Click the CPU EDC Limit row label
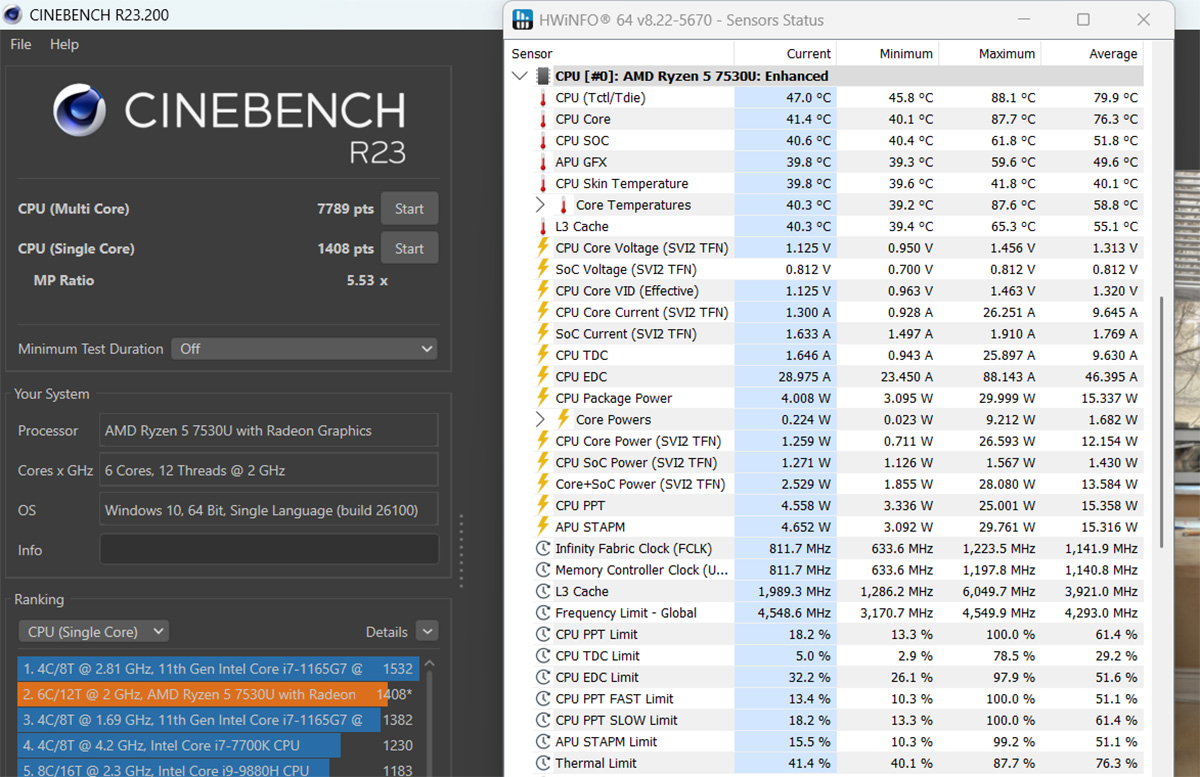This screenshot has height=777, width=1200. click(x=597, y=678)
